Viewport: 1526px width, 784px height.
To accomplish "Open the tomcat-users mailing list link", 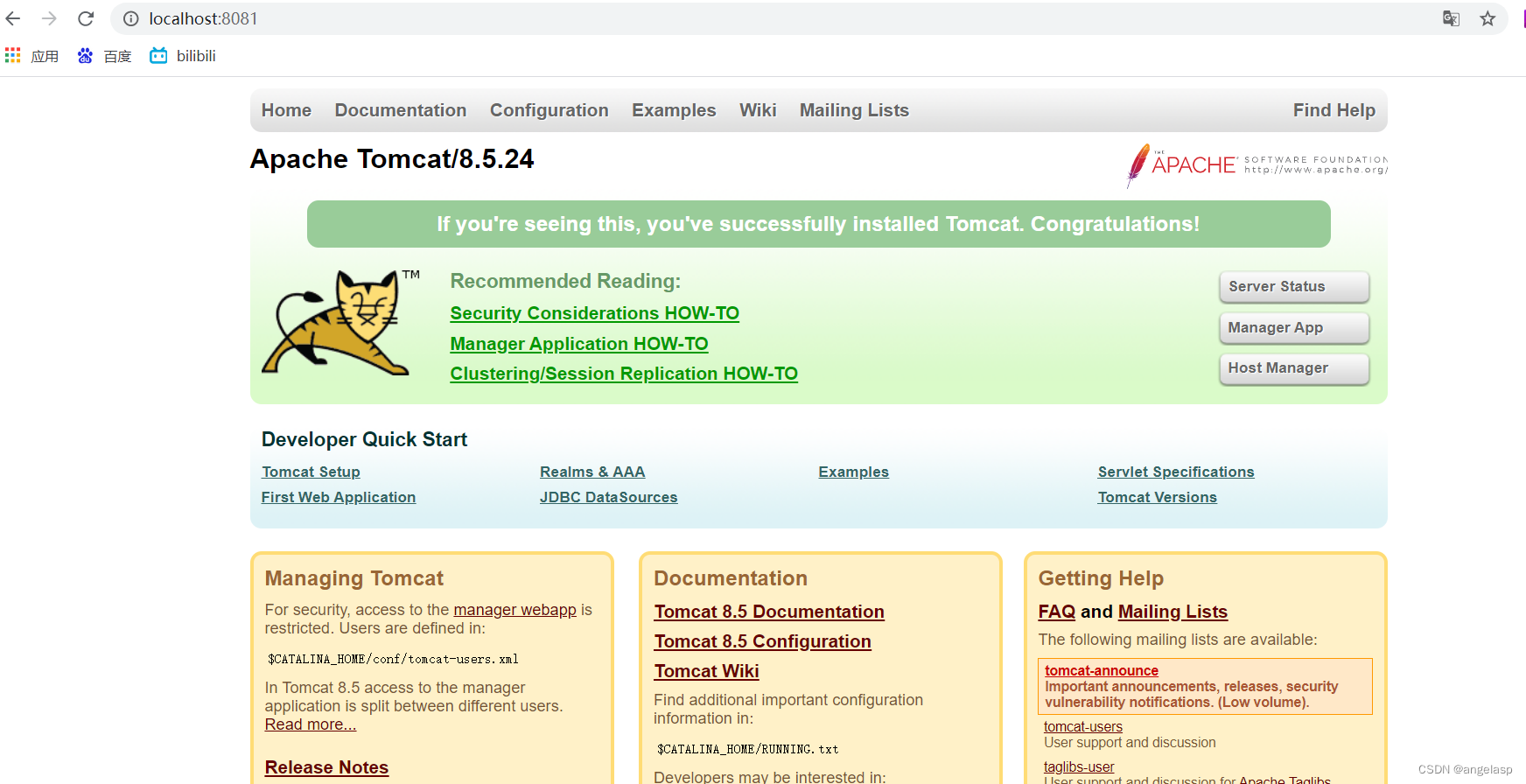I will pos(1083,726).
